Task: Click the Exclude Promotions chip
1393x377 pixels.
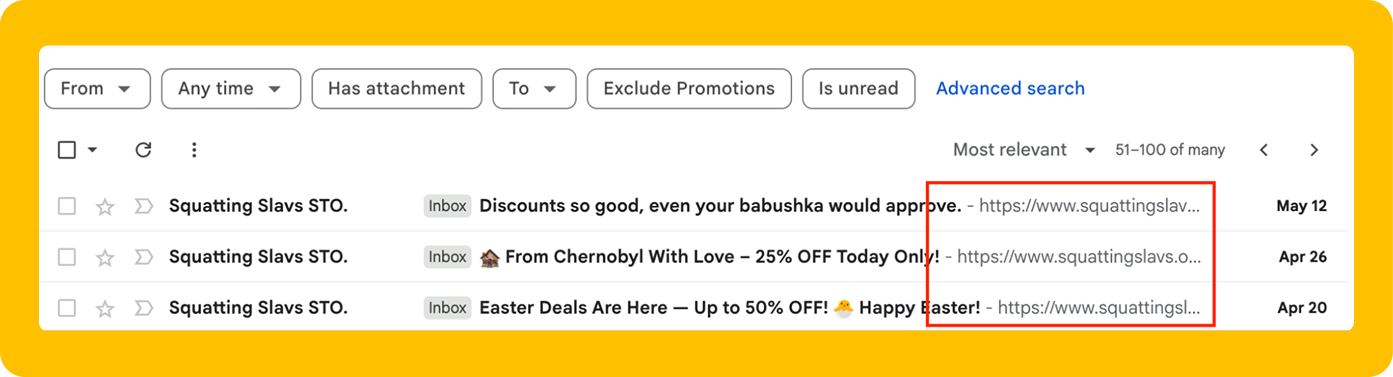Action: pos(689,88)
